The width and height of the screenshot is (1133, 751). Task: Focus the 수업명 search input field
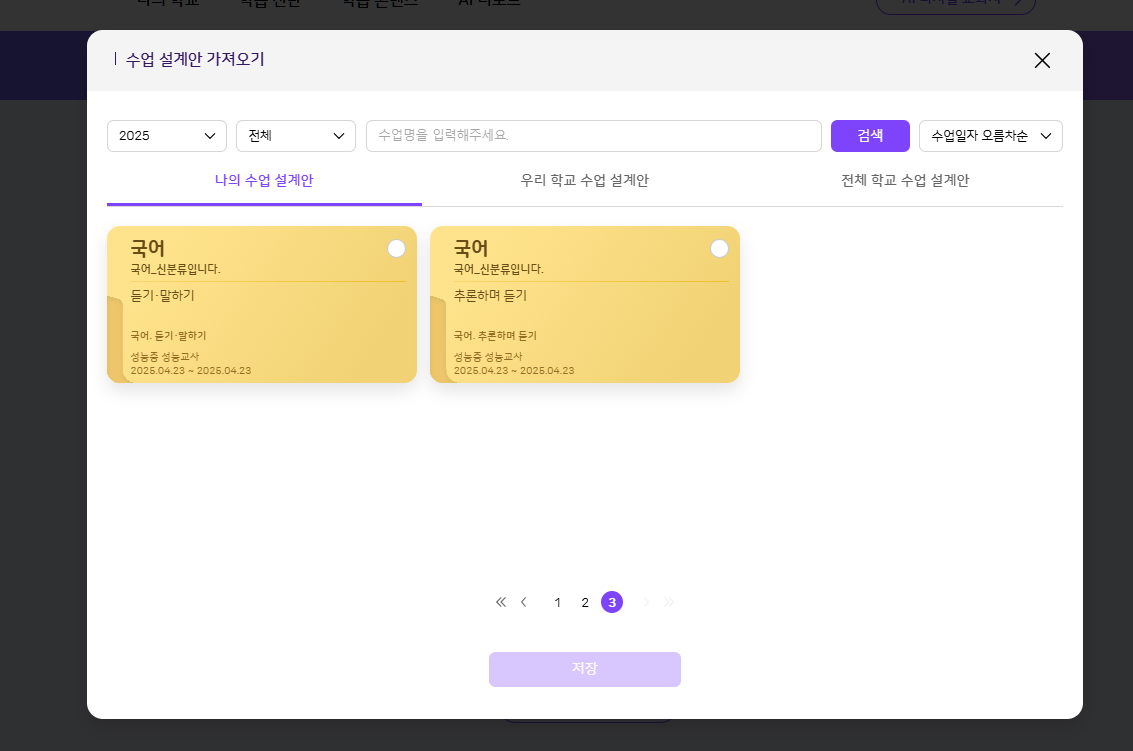coord(593,136)
